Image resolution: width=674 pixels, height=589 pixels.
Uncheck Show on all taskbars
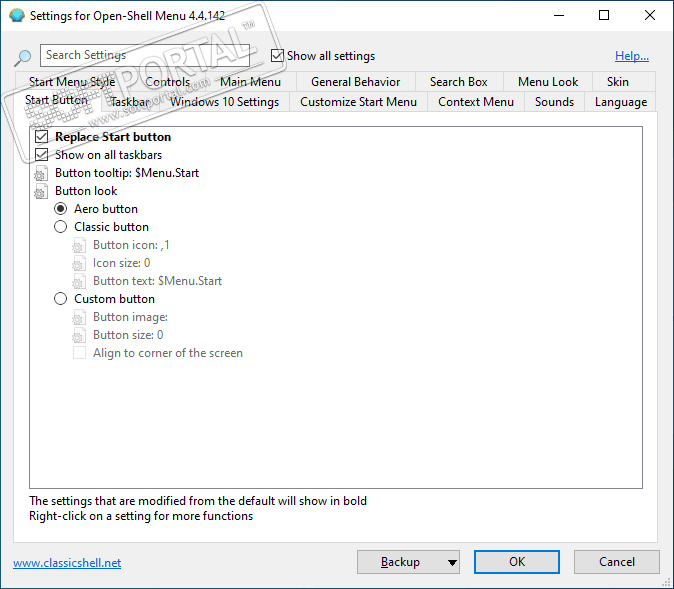(41, 155)
